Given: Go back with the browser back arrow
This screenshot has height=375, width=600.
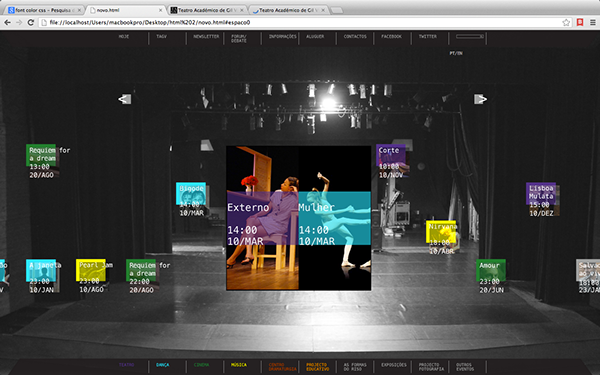Looking at the screenshot, I should (x=7, y=23).
